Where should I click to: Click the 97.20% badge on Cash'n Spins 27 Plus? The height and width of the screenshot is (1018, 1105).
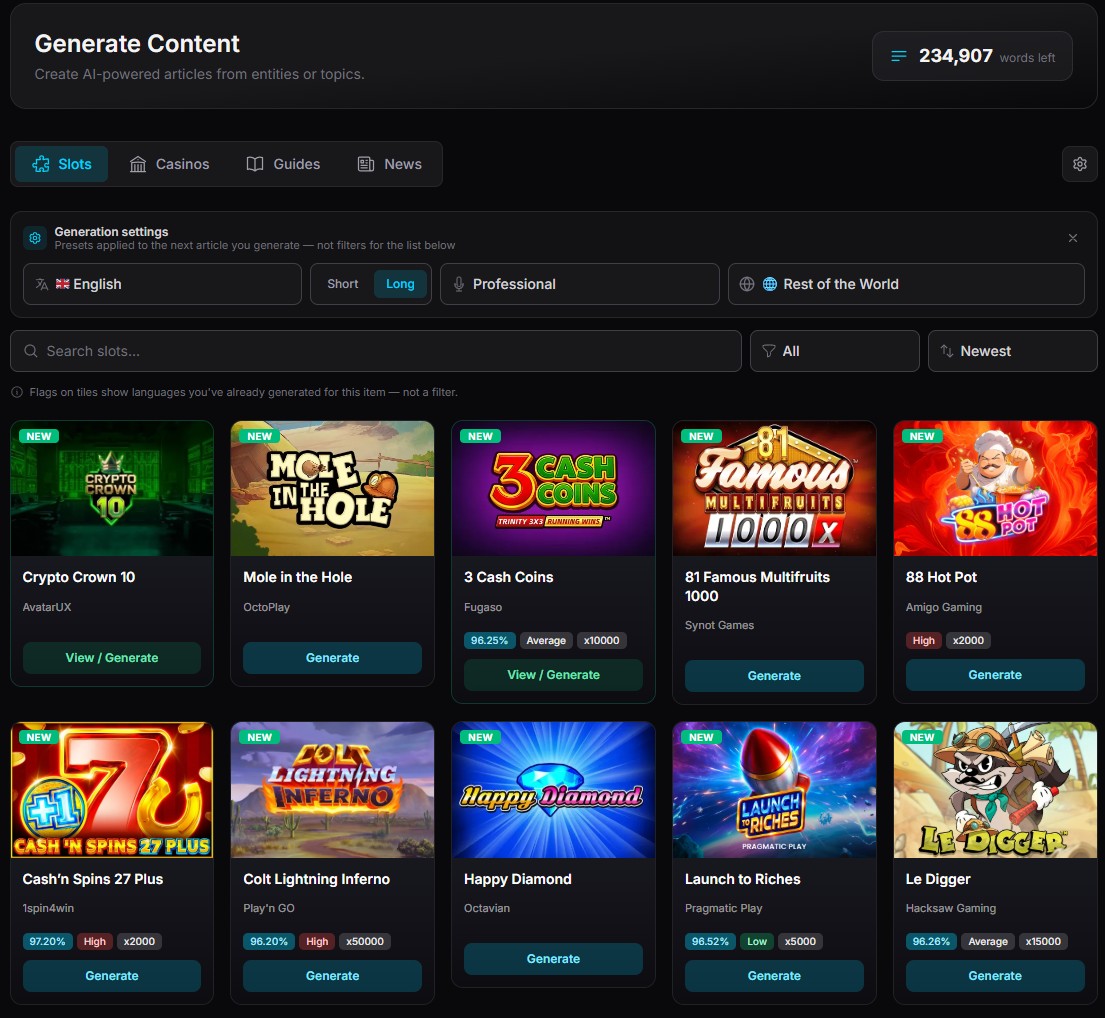pyautogui.click(x=47, y=941)
